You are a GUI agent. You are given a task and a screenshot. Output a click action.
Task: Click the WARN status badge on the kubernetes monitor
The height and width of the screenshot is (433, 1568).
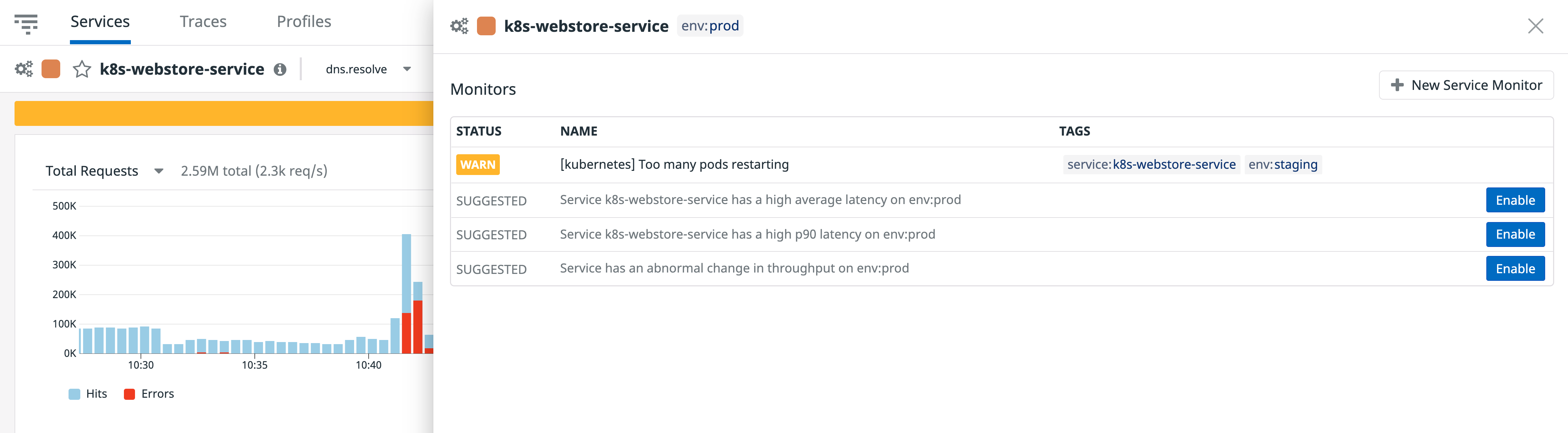477,164
